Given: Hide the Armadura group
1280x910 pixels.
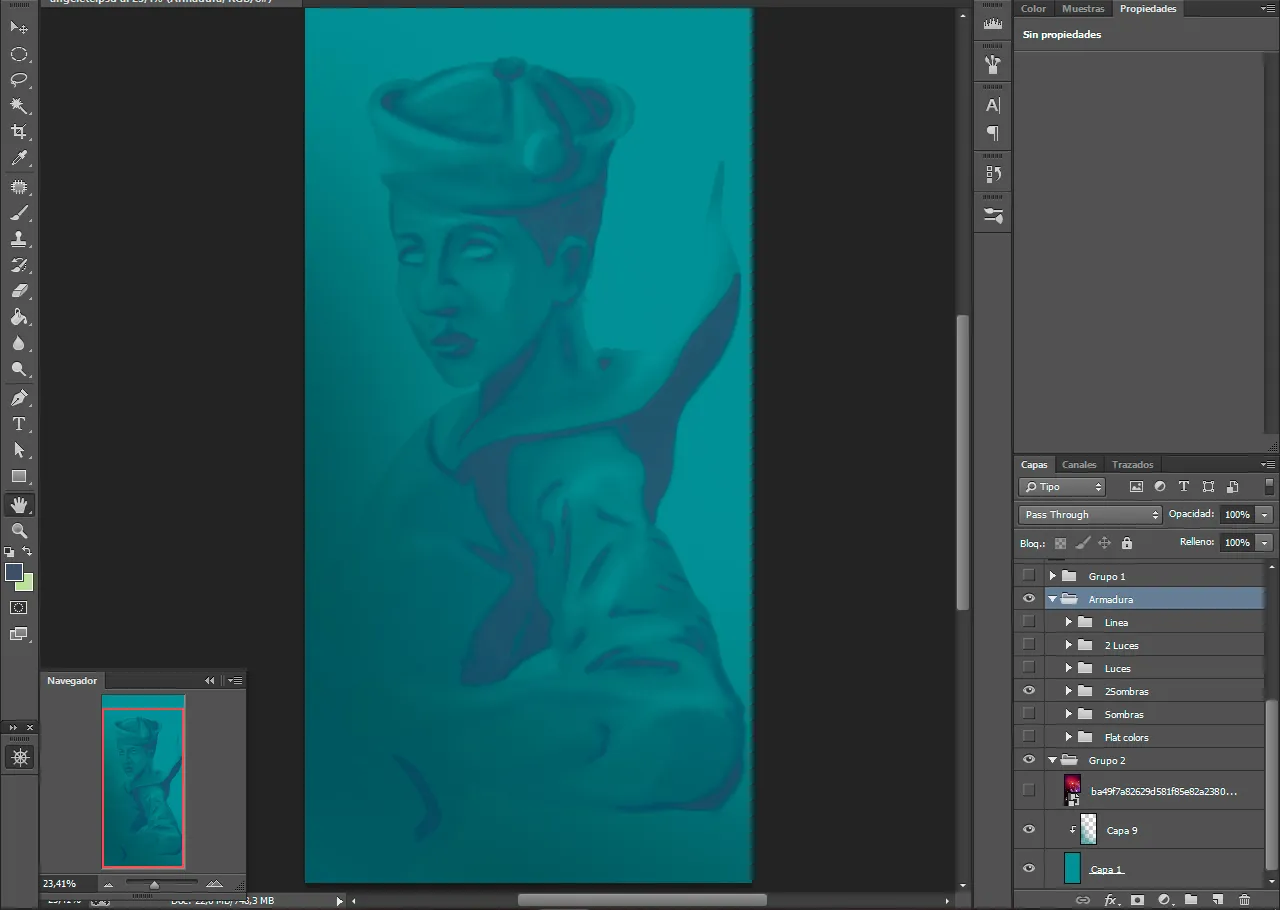Looking at the screenshot, I should click(x=1028, y=599).
